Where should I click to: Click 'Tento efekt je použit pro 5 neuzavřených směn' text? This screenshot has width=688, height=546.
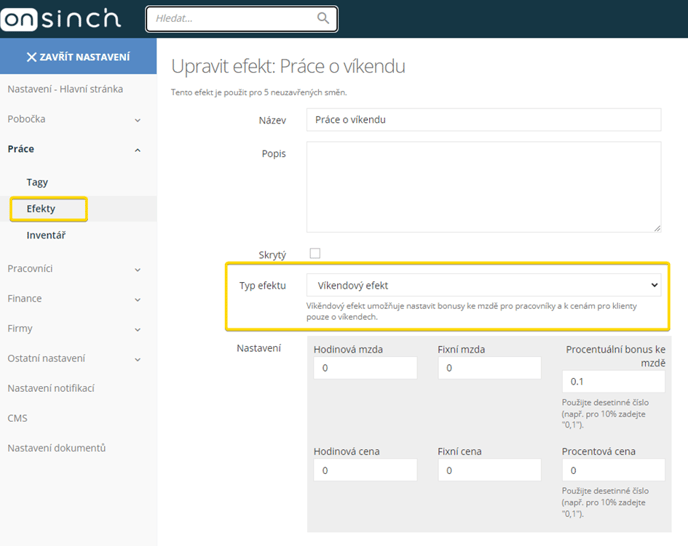(259, 92)
